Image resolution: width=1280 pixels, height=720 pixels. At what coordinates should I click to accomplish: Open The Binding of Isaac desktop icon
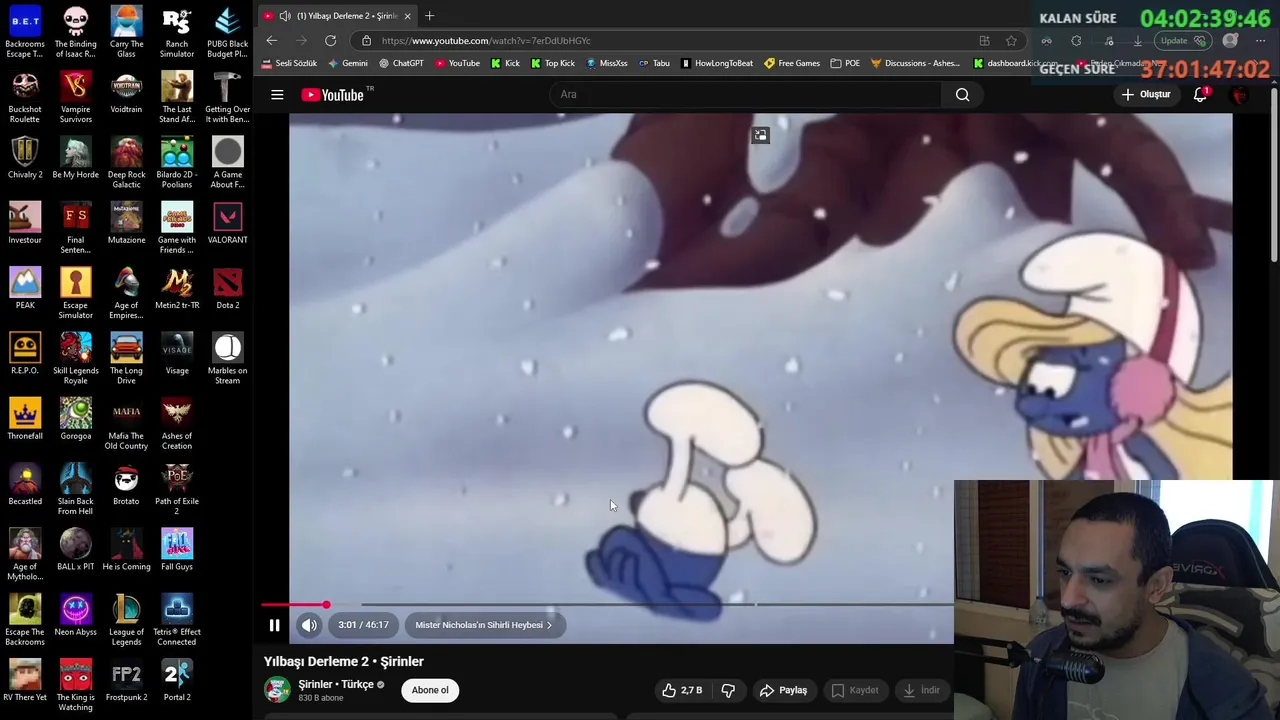[75, 33]
